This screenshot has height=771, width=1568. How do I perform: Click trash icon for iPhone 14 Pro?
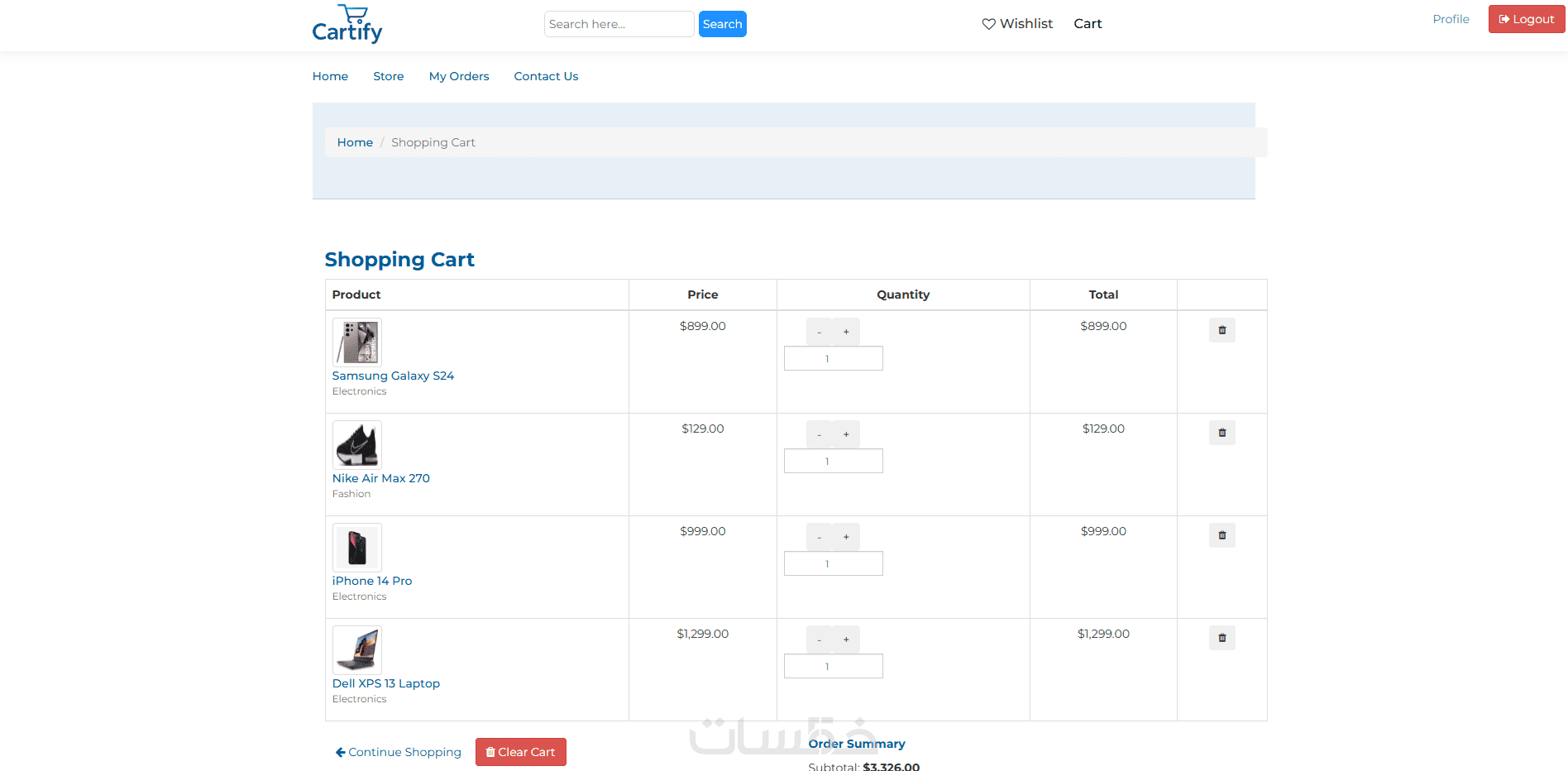click(1221, 535)
